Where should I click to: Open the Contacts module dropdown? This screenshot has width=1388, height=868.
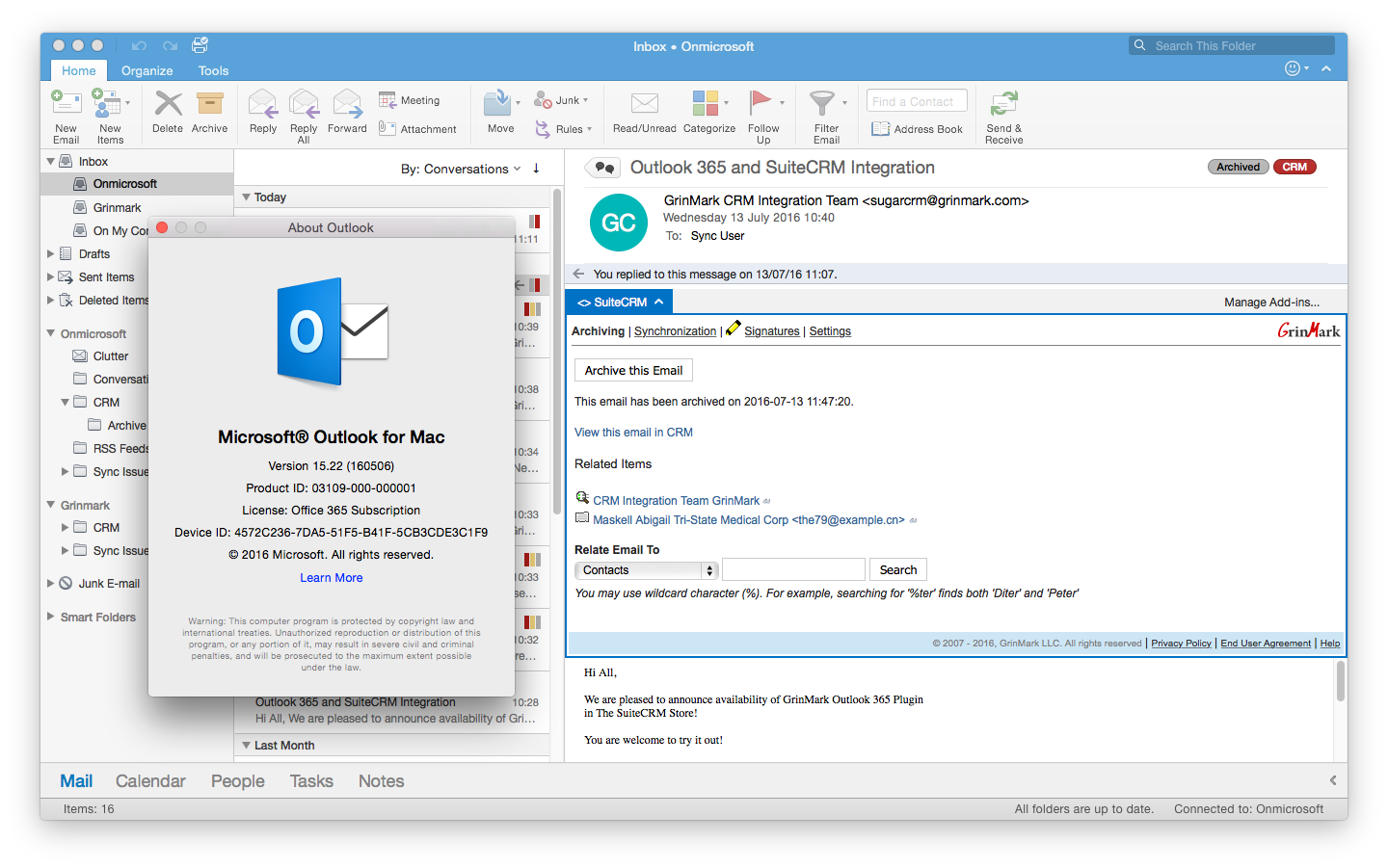(647, 570)
